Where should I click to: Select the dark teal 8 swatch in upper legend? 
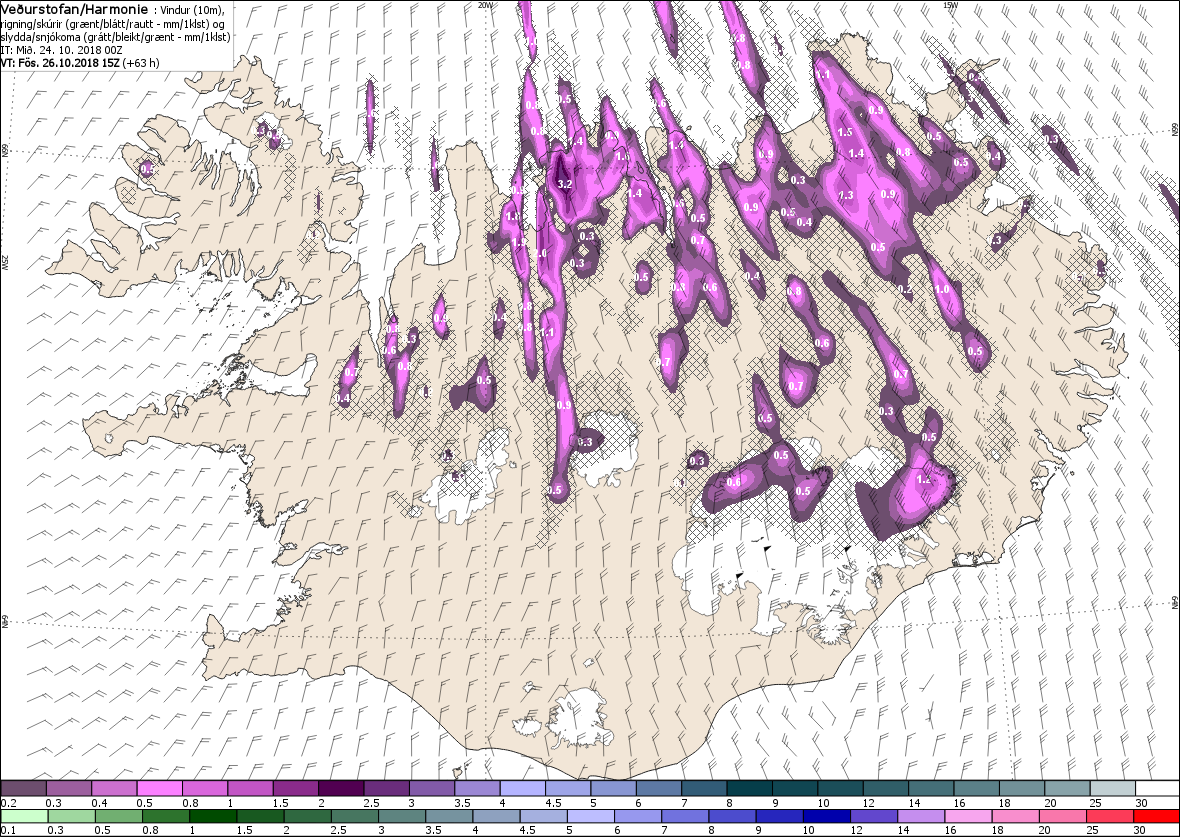pos(750,790)
